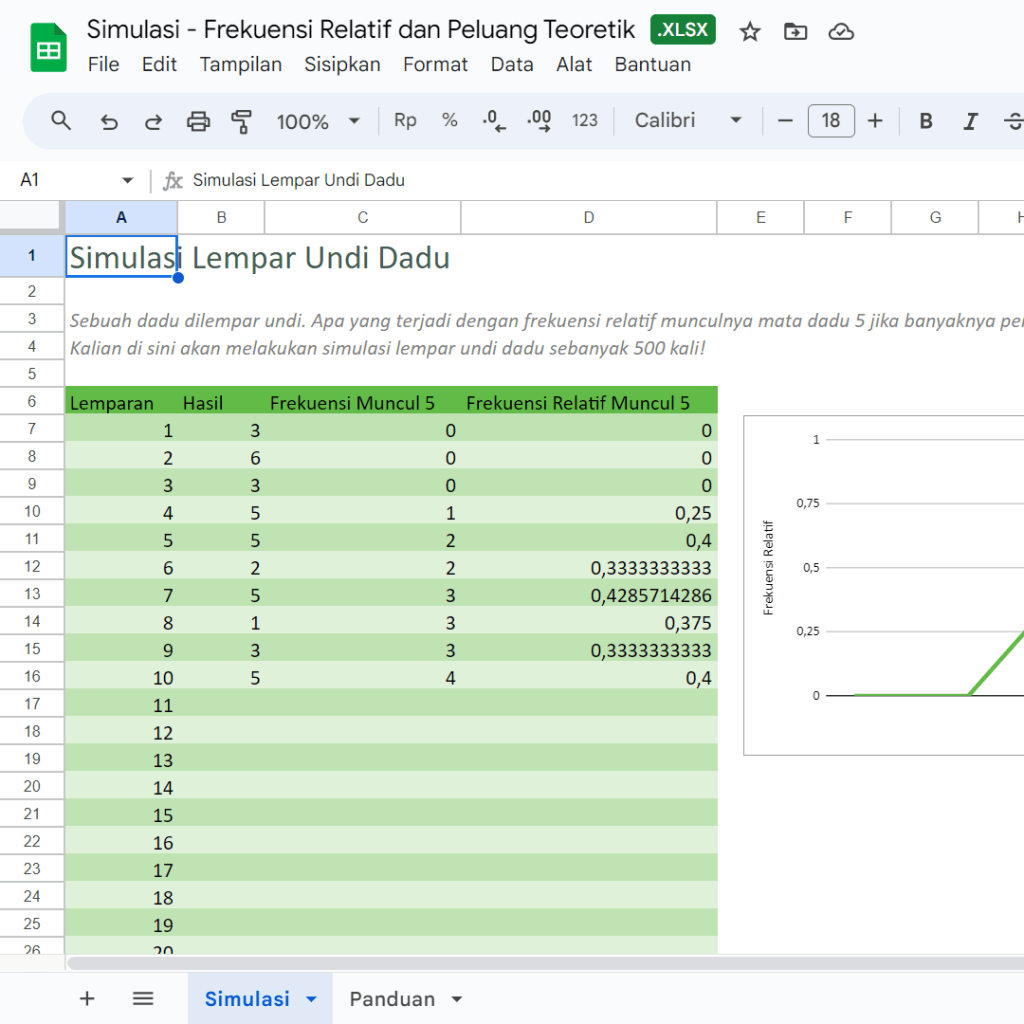
Task: Click the move to folder icon
Action: click(x=795, y=32)
